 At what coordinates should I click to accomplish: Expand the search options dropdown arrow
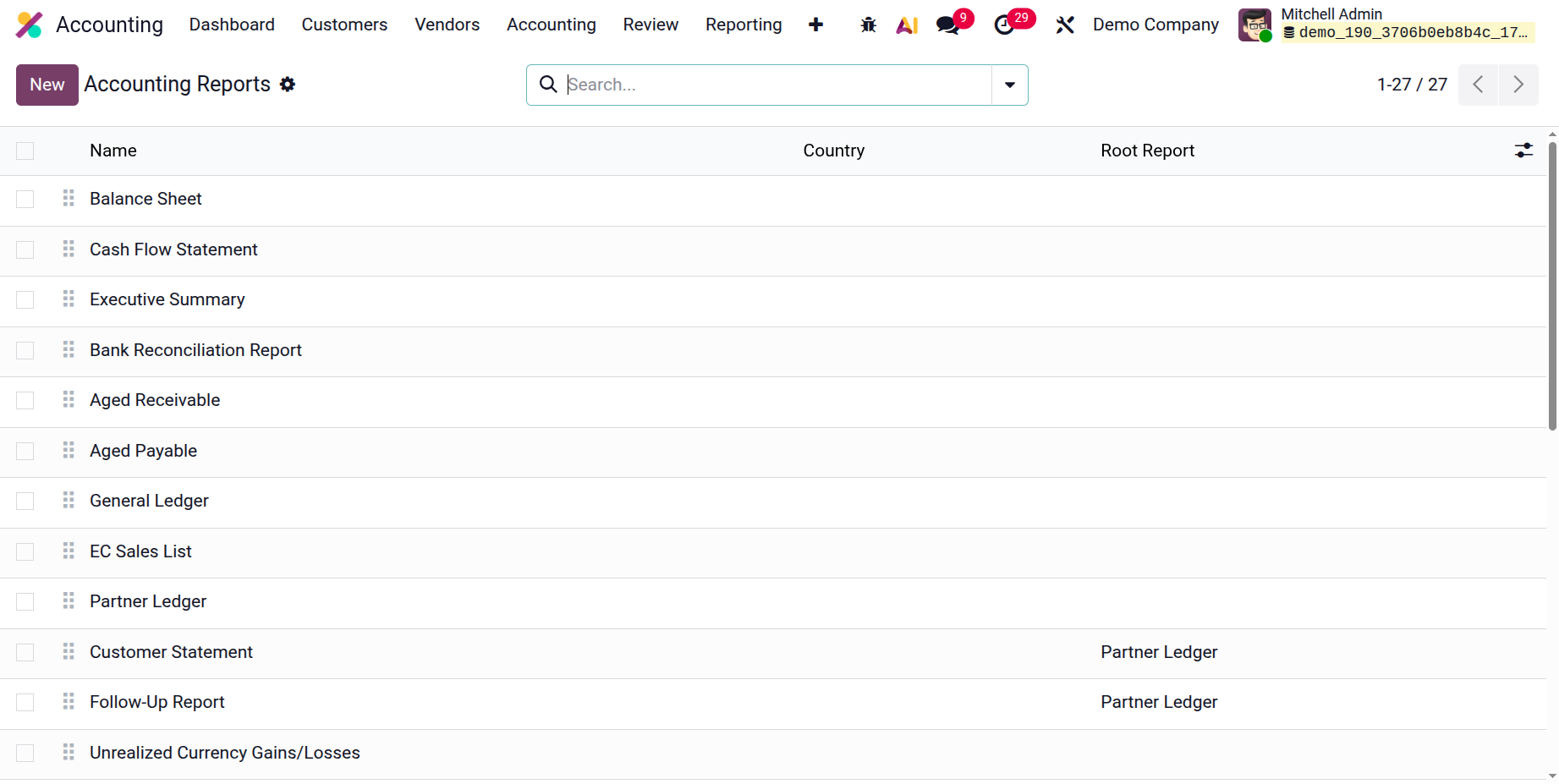(x=1009, y=85)
